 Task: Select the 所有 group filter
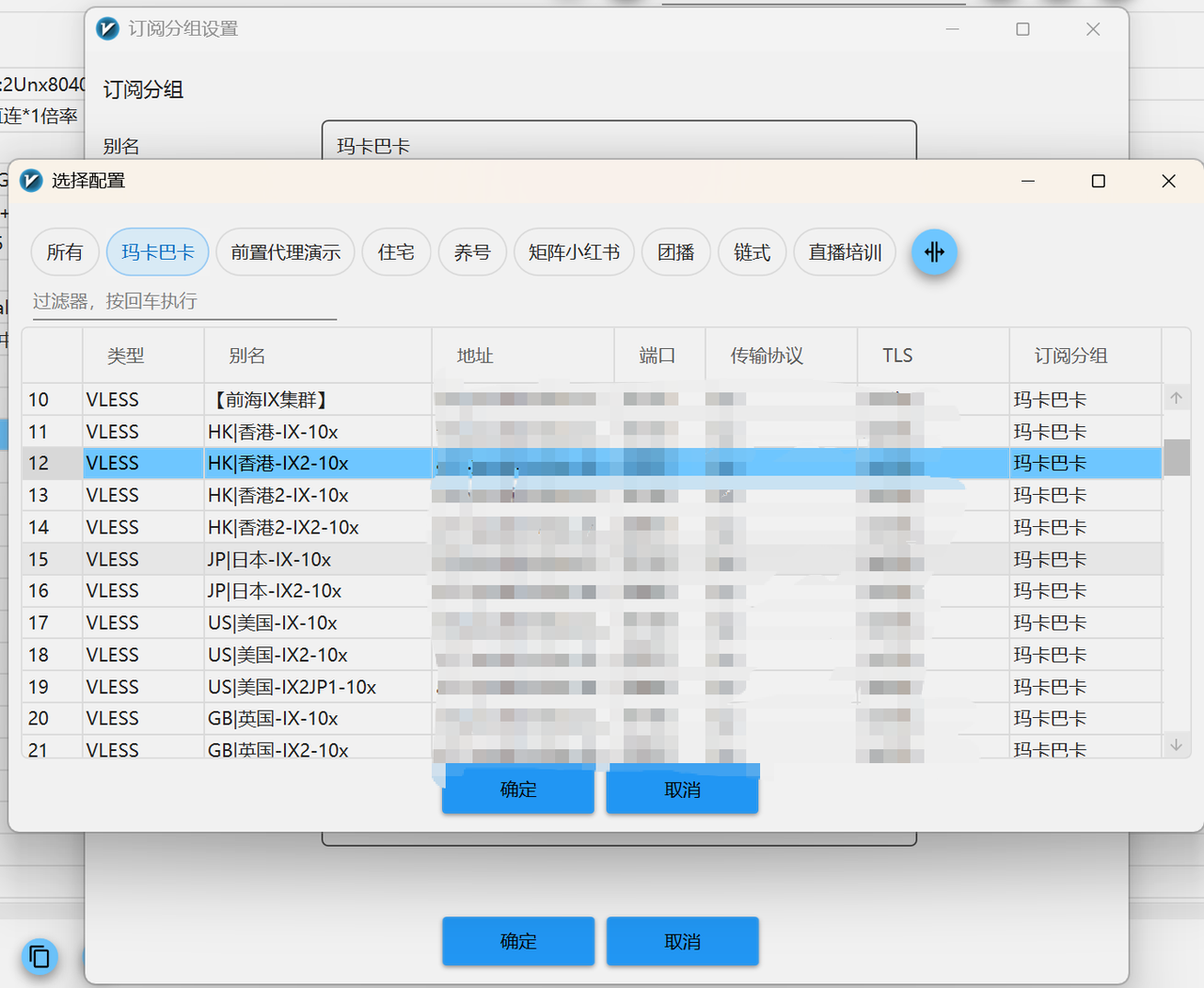(x=64, y=252)
